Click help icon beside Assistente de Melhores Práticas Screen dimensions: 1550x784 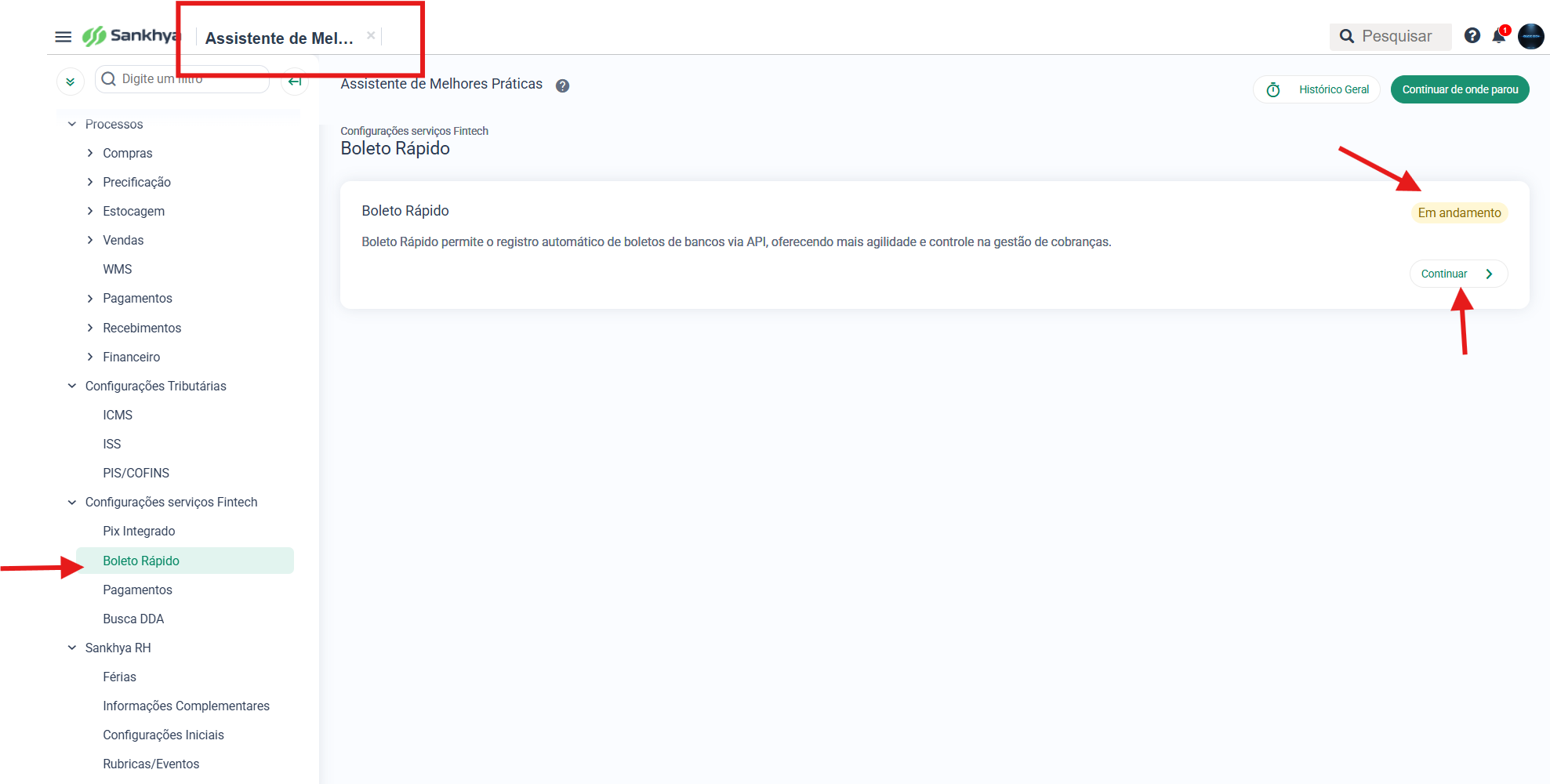coord(562,86)
